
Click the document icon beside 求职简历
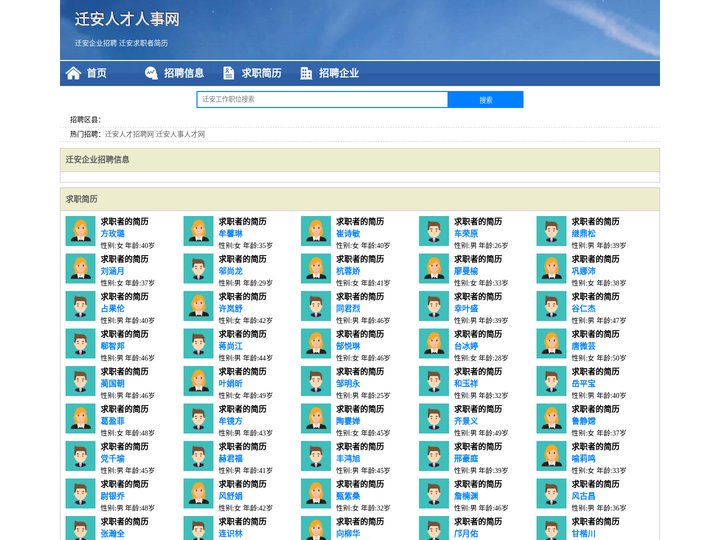[x=228, y=73]
